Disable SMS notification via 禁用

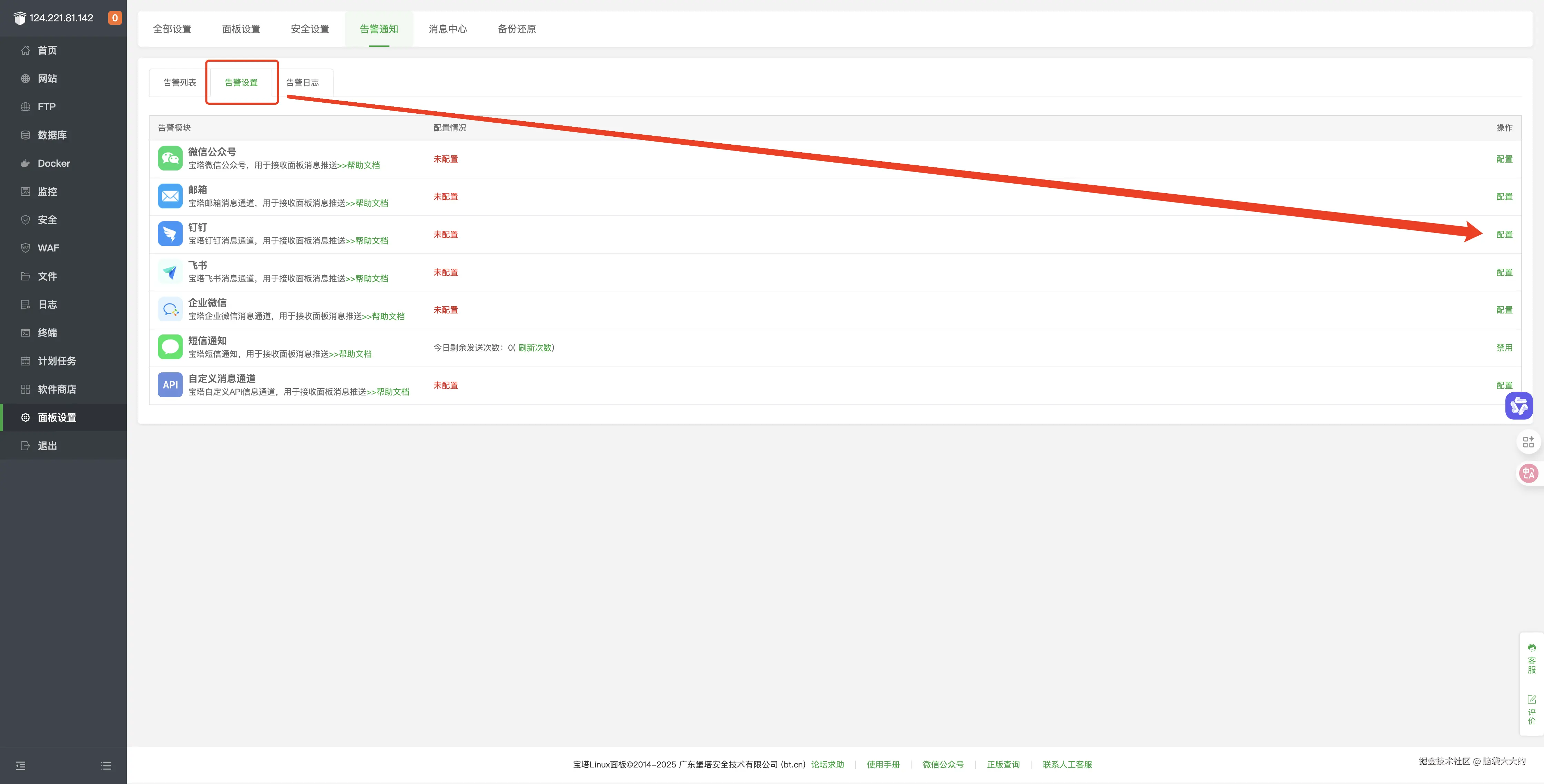(1504, 347)
